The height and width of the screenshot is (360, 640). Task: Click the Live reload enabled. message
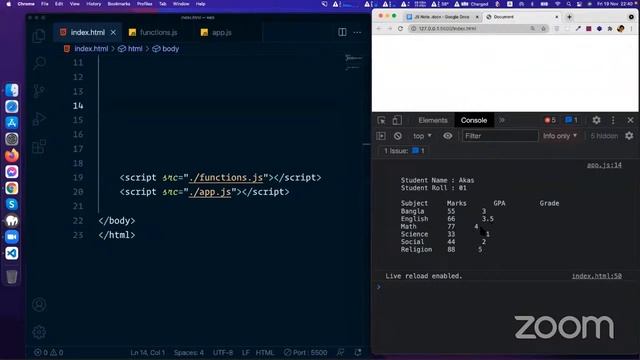(424, 276)
